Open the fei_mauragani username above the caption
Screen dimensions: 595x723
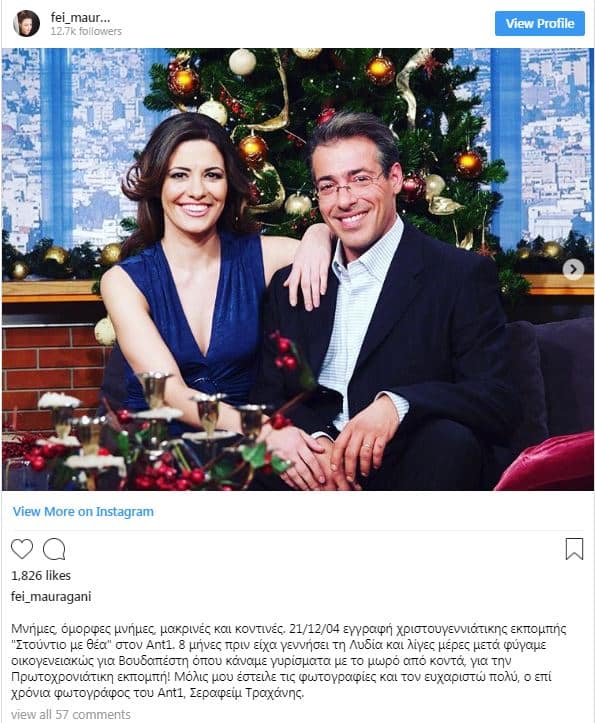coord(51,596)
